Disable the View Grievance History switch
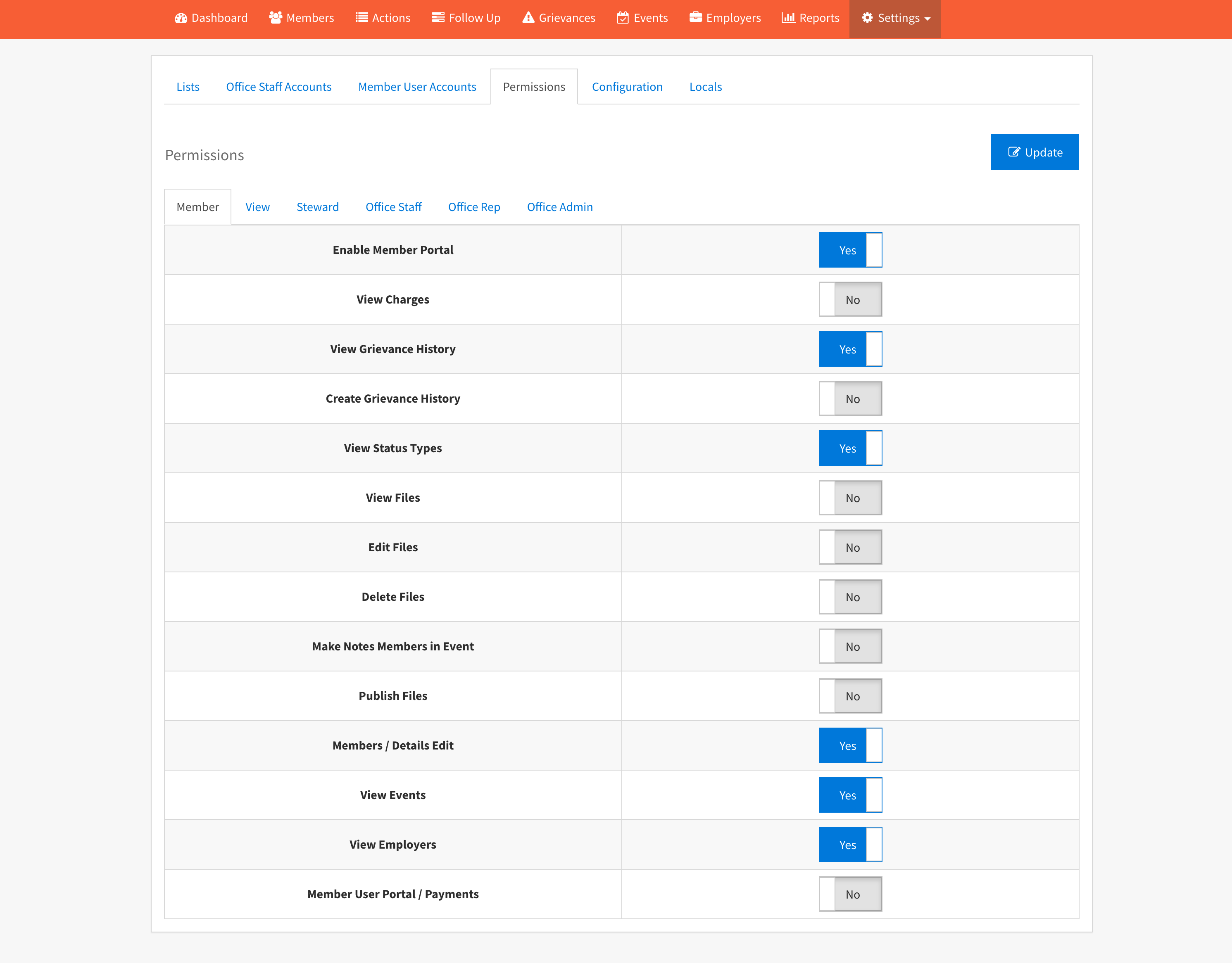 [850, 349]
